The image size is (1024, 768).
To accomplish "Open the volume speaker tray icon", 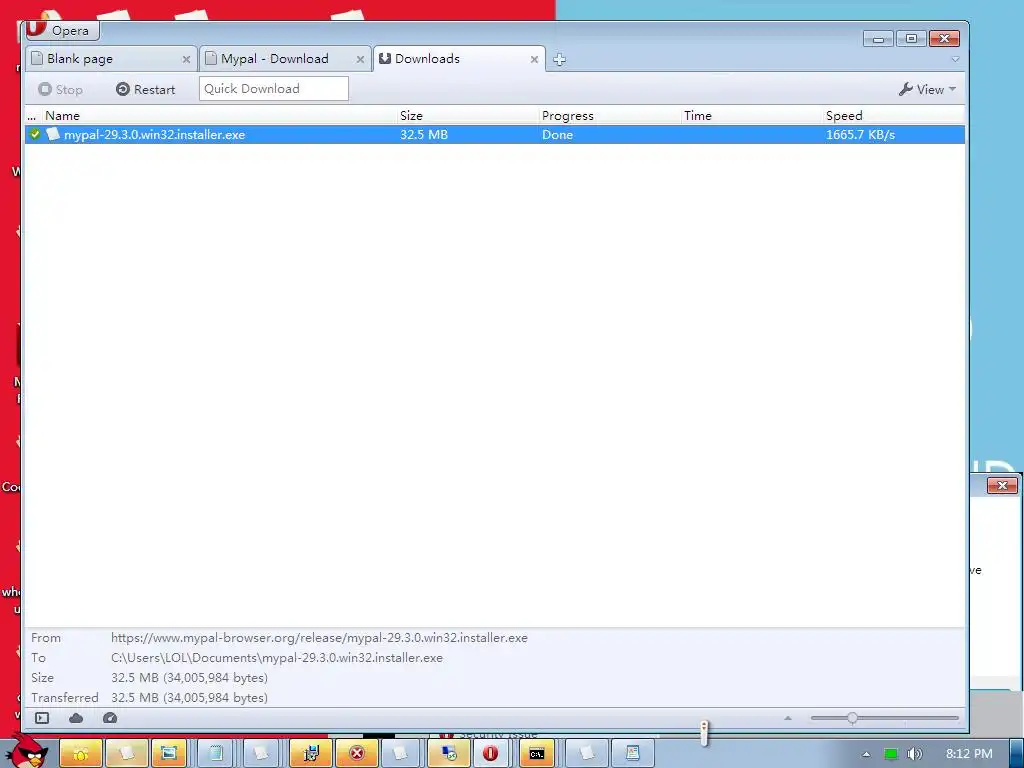I will [915, 754].
